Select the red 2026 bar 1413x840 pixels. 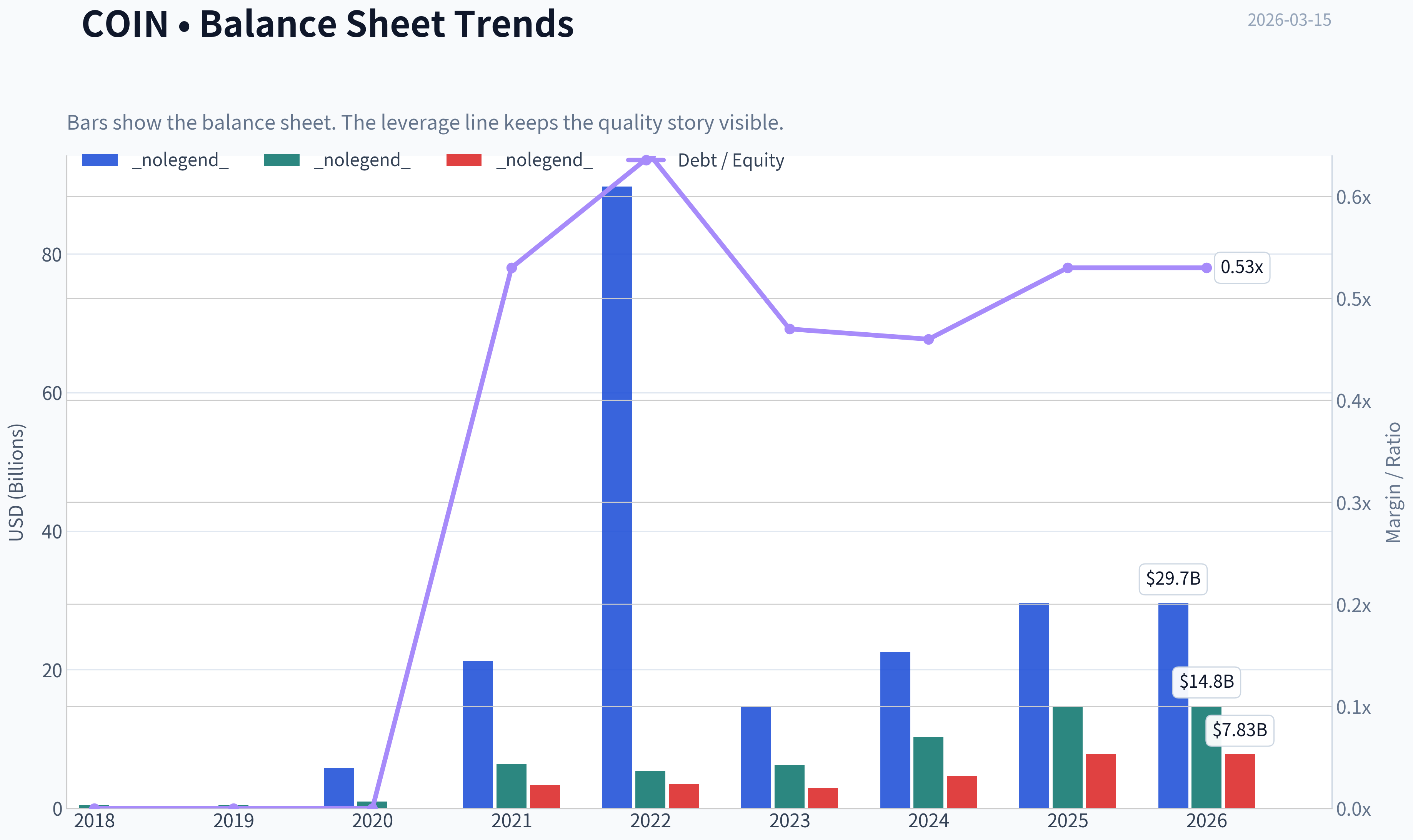(1240, 781)
